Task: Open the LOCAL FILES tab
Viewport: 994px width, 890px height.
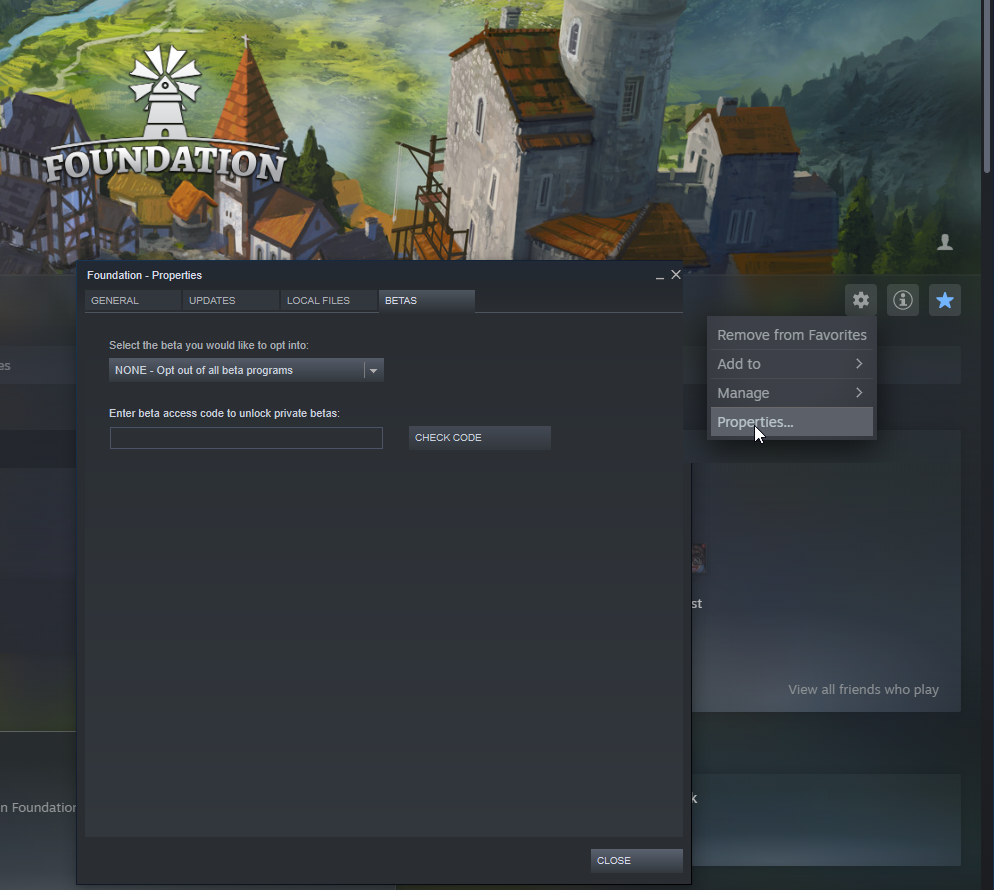Action: tap(328, 300)
